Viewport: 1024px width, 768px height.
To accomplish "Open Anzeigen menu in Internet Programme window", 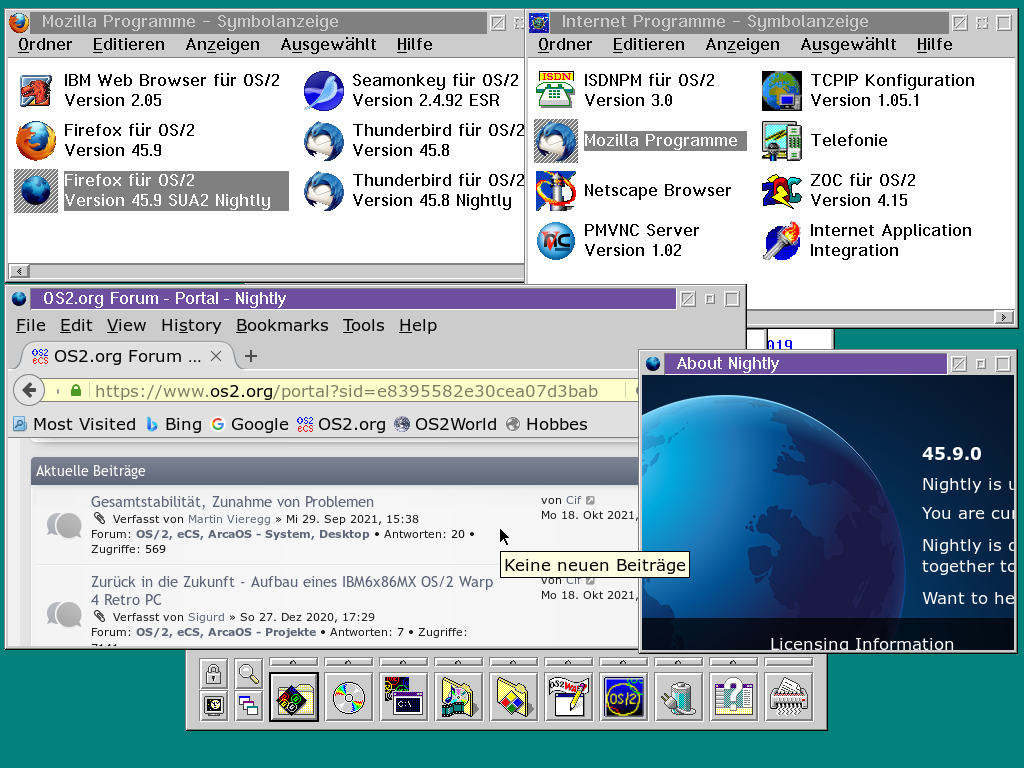I will (x=743, y=44).
